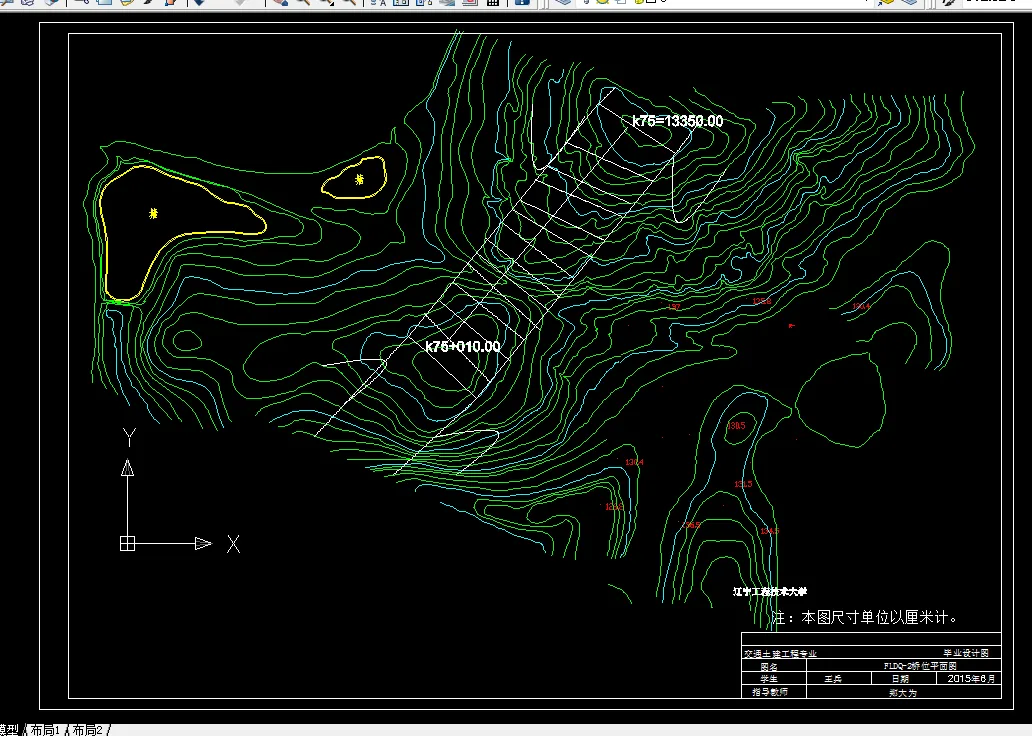Select the k75=13350.00 station label
Viewport: 1032px width, 736px height.
tap(677, 121)
